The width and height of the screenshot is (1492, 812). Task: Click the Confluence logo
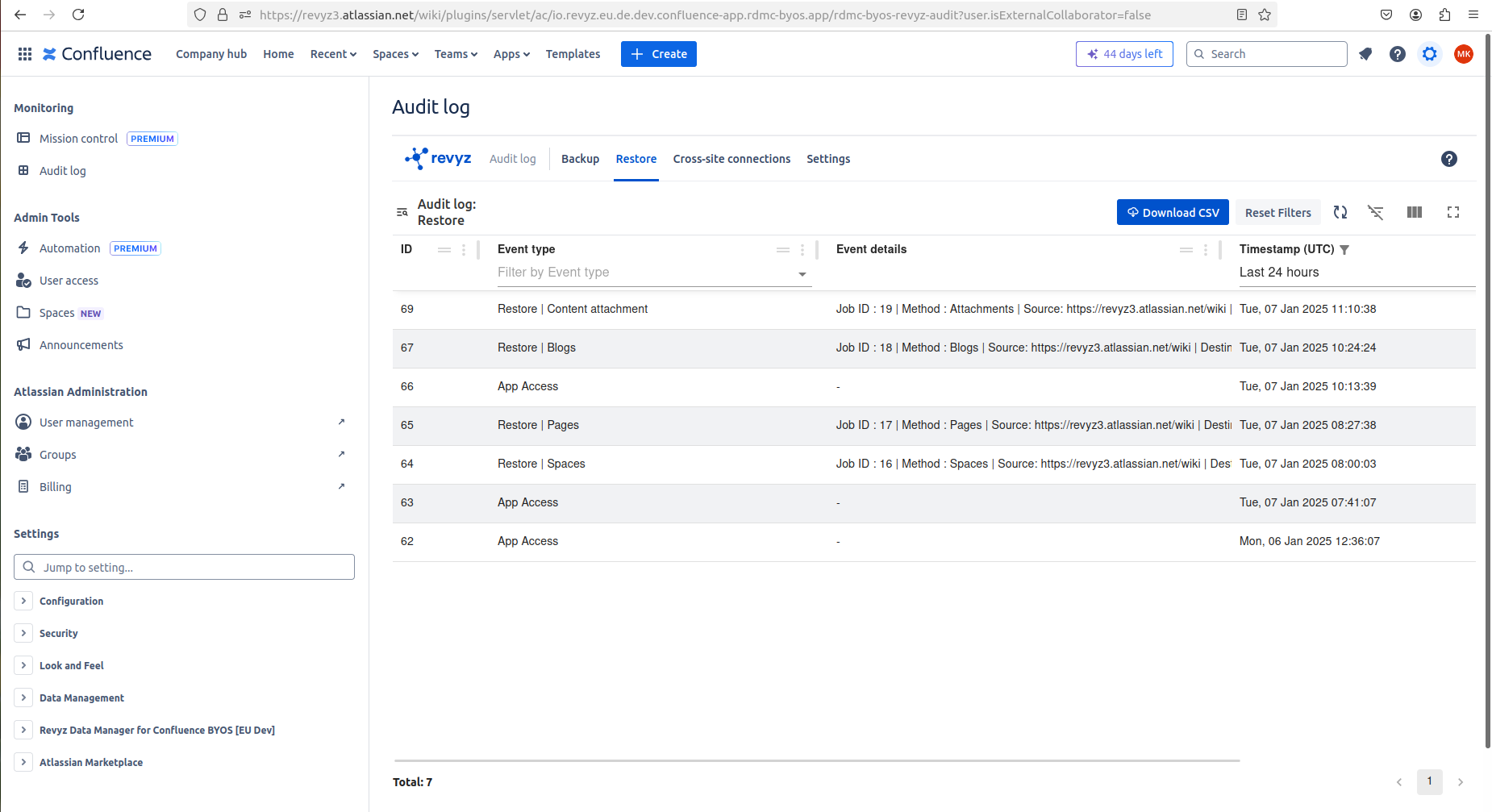[97, 54]
